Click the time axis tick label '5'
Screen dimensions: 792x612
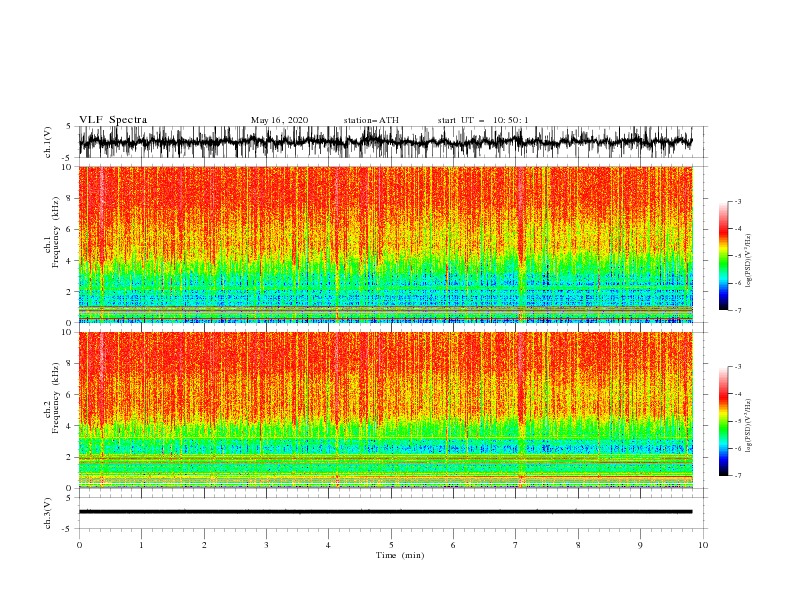click(x=391, y=545)
